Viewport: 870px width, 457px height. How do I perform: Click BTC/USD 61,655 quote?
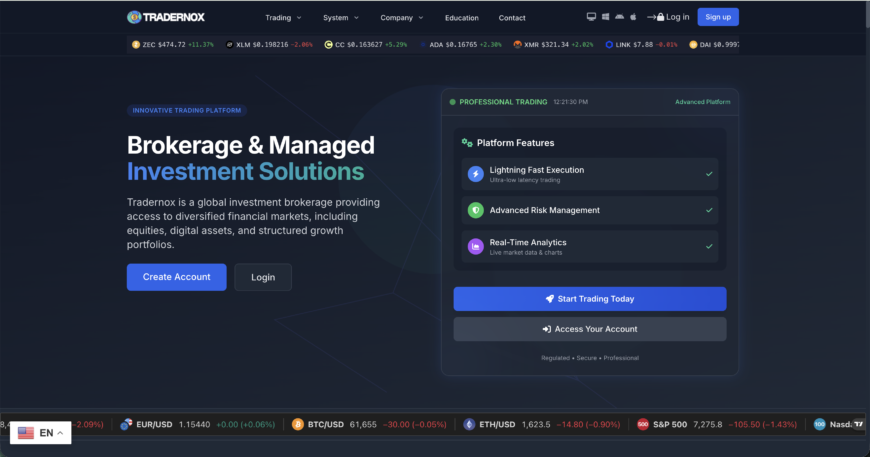coord(369,424)
